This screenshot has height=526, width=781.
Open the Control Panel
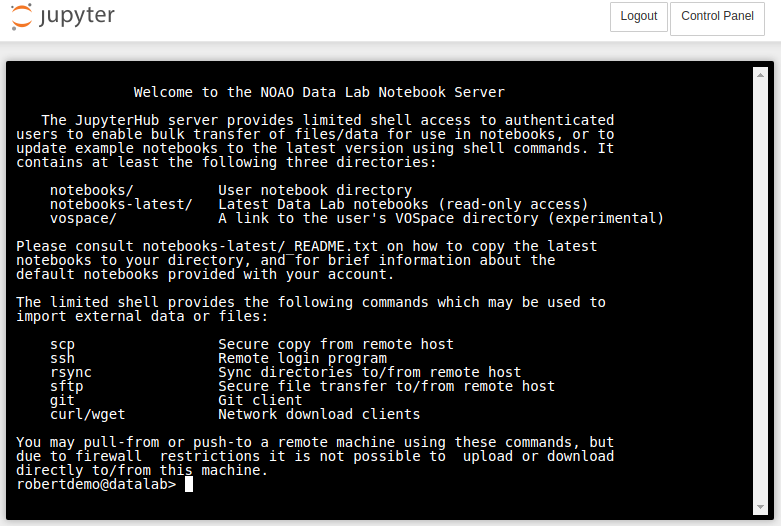[x=717, y=17]
